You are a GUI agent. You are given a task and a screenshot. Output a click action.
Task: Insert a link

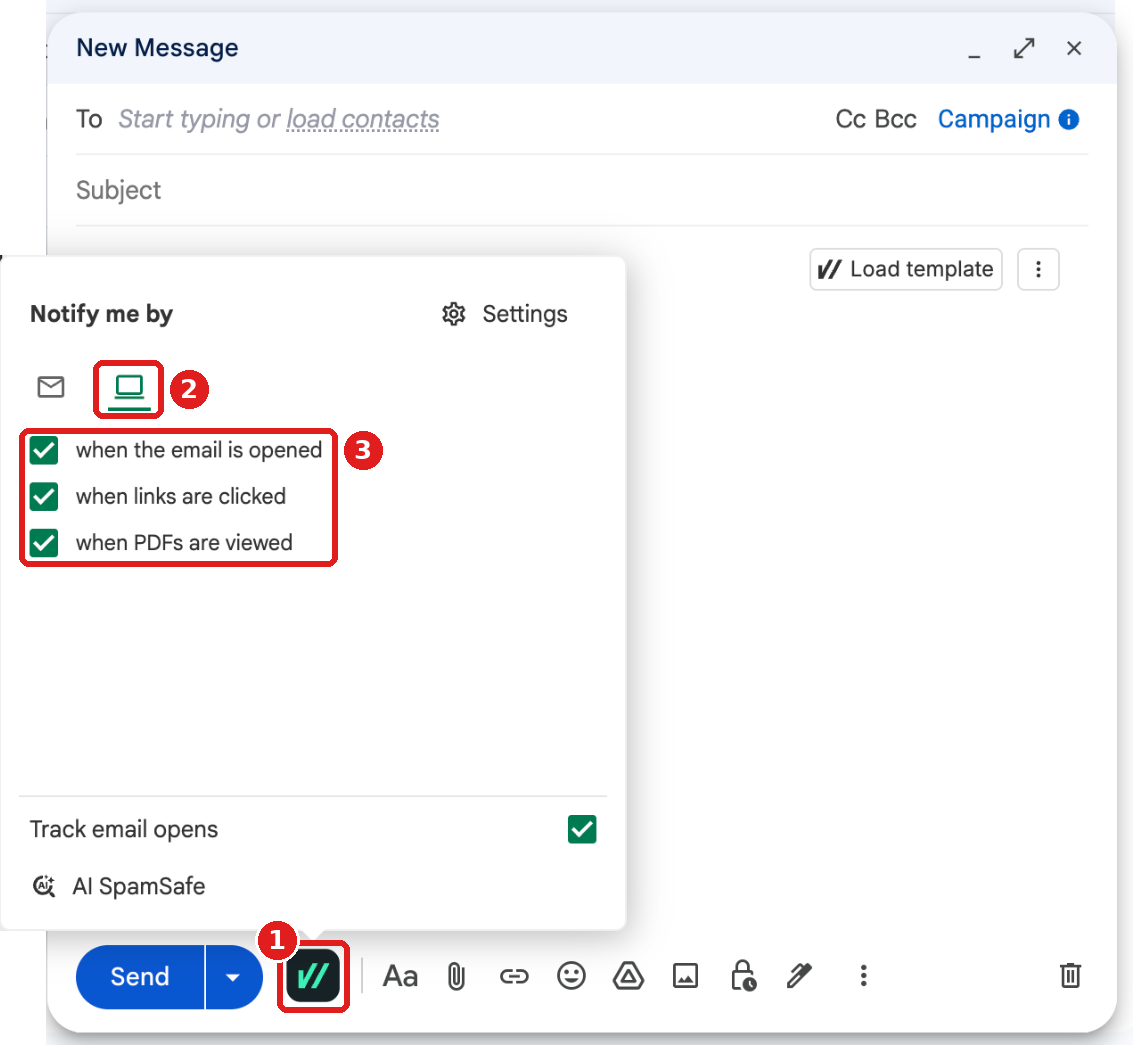pos(514,976)
